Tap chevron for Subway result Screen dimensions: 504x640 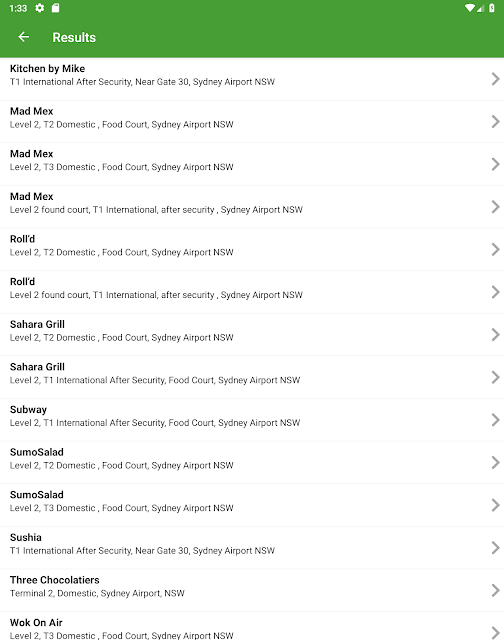[x=495, y=420]
